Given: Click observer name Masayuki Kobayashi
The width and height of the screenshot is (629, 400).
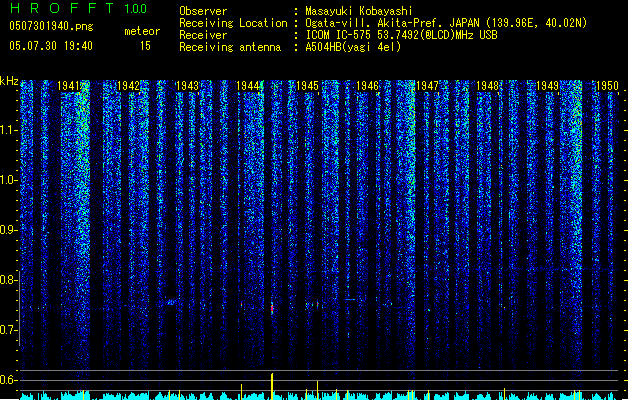Looking at the screenshot, I should (x=359, y=11).
